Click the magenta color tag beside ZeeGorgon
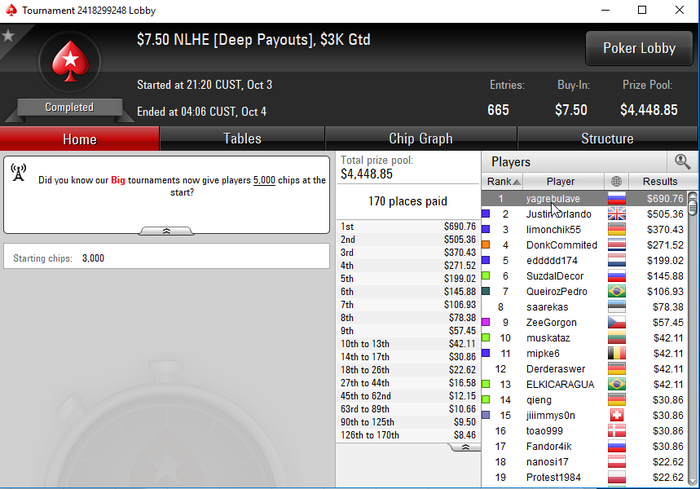 tap(486, 322)
